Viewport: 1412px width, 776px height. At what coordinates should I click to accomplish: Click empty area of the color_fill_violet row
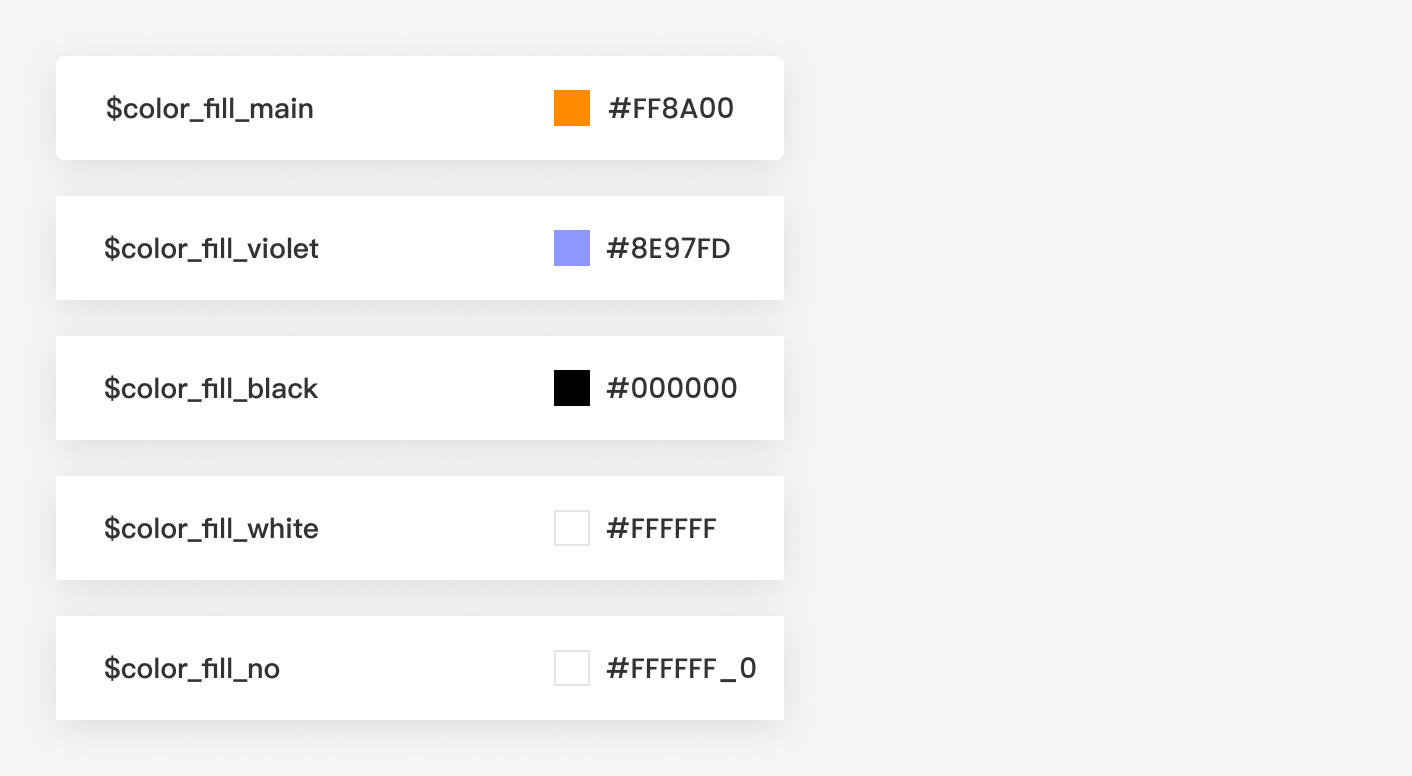pos(435,248)
